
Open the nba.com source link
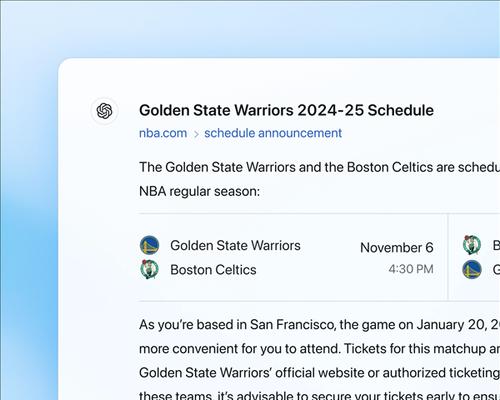163,133
